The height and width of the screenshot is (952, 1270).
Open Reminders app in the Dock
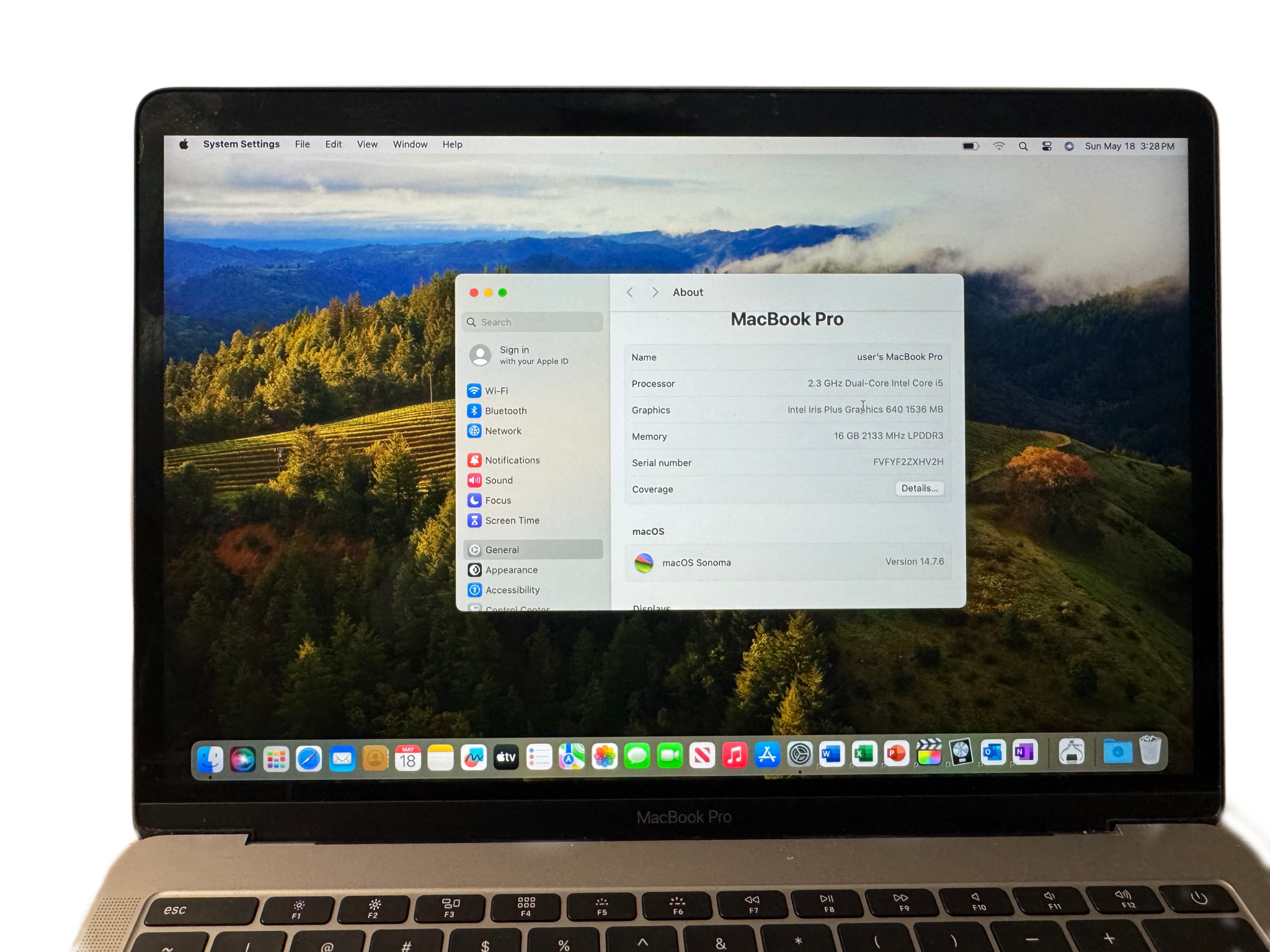pos(540,757)
